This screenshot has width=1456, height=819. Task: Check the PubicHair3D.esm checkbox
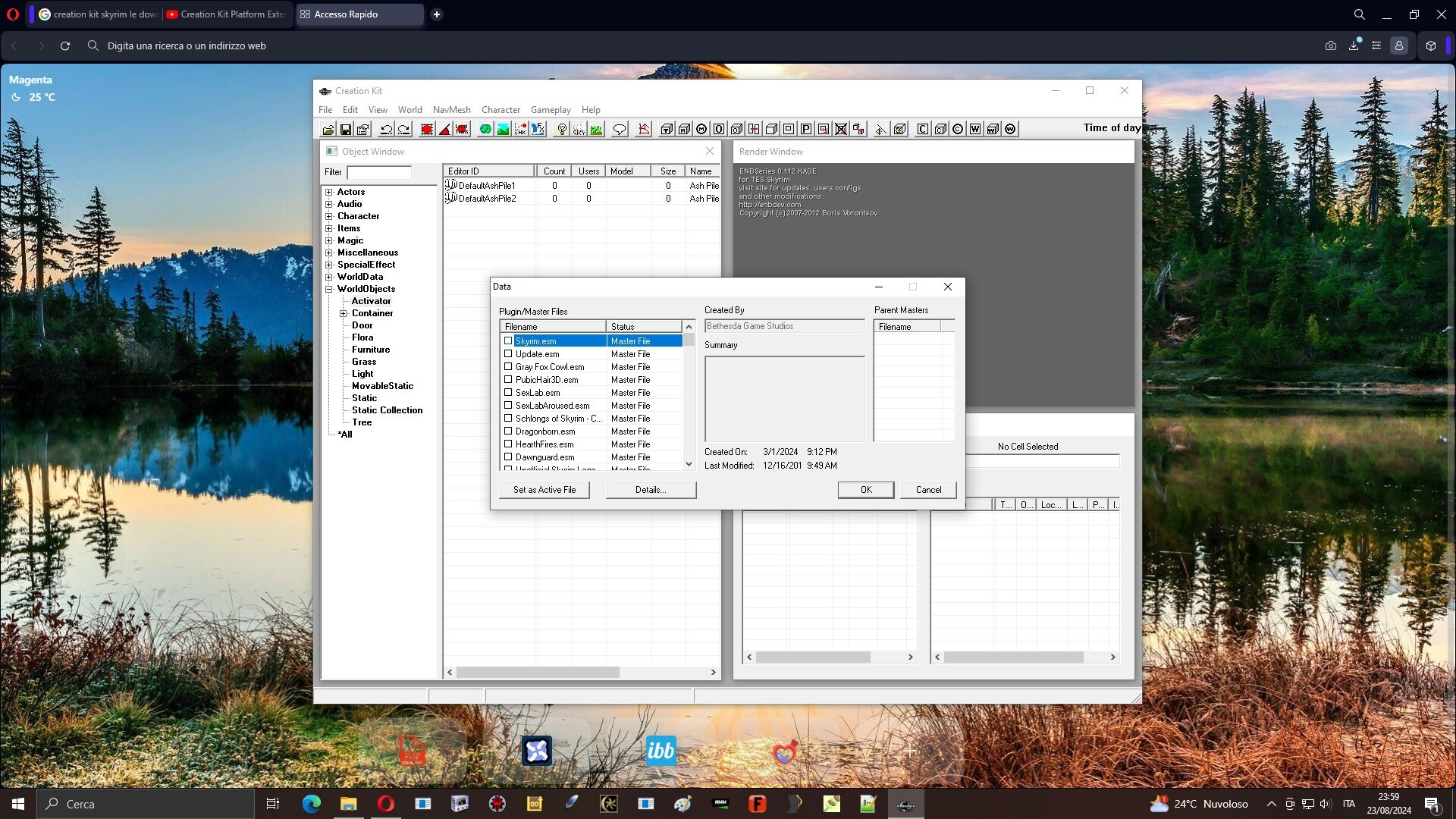click(508, 380)
